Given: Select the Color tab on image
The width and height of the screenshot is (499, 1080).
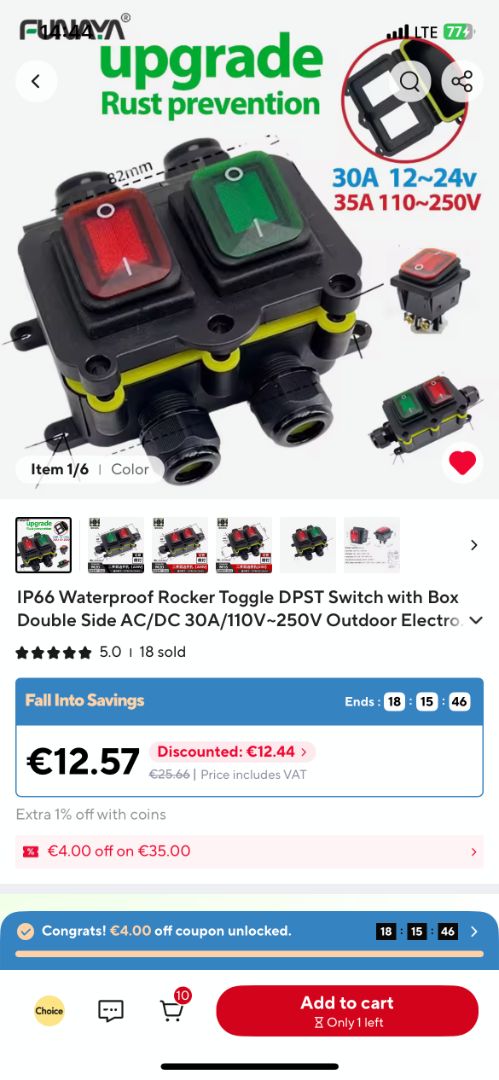Looking at the screenshot, I should click(x=130, y=469).
